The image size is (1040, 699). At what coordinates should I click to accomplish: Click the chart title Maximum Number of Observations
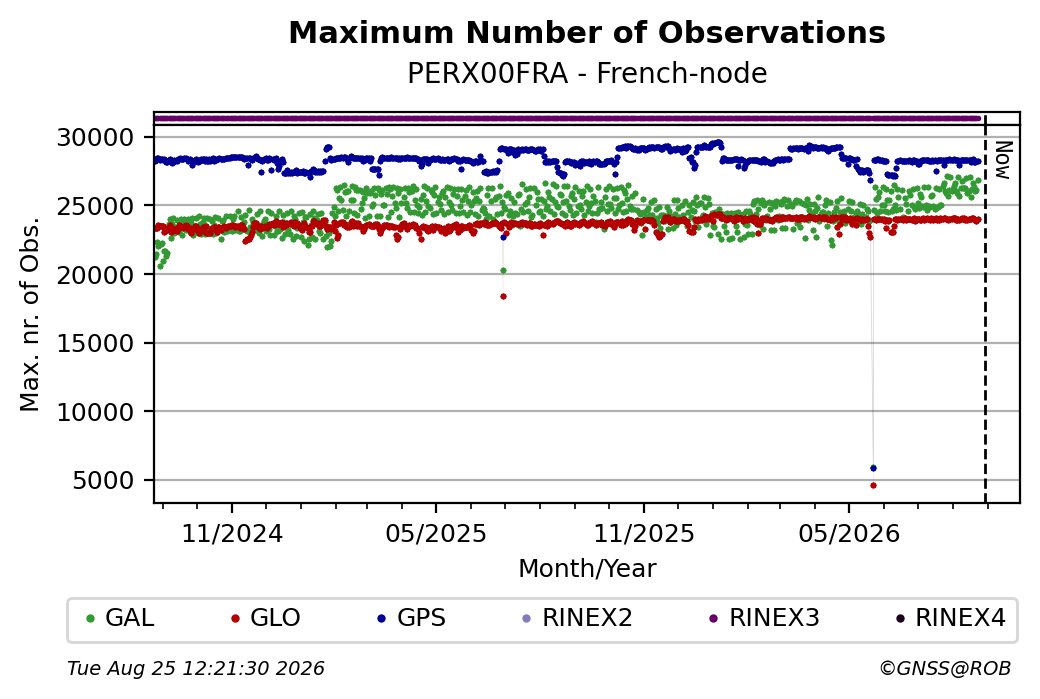click(x=587, y=32)
